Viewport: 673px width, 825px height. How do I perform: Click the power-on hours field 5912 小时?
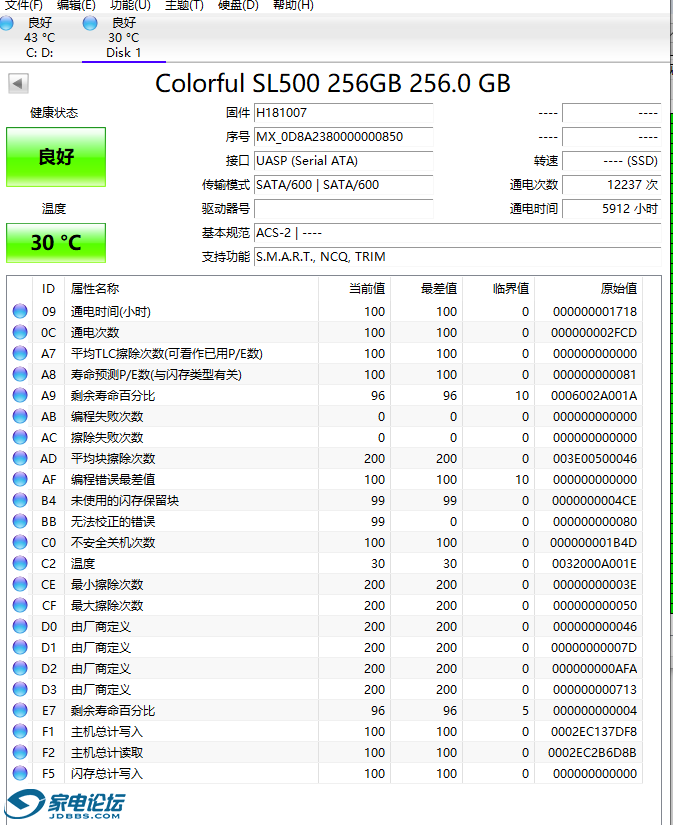(x=611, y=209)
